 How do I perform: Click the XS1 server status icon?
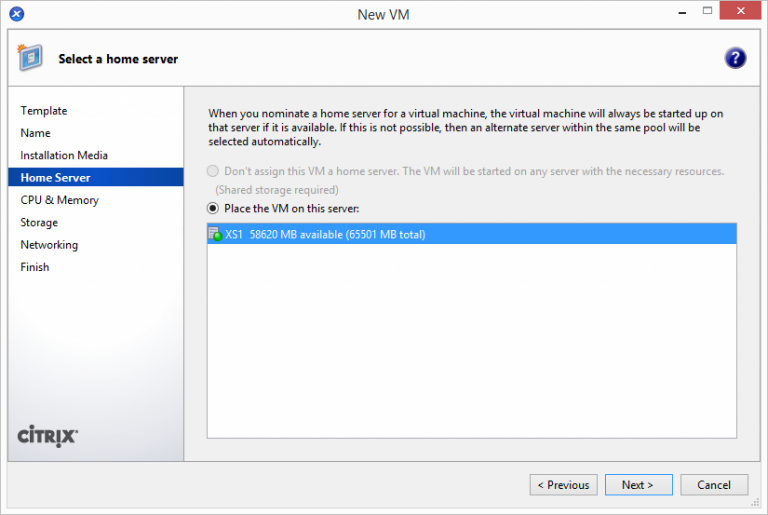[214, 234]
